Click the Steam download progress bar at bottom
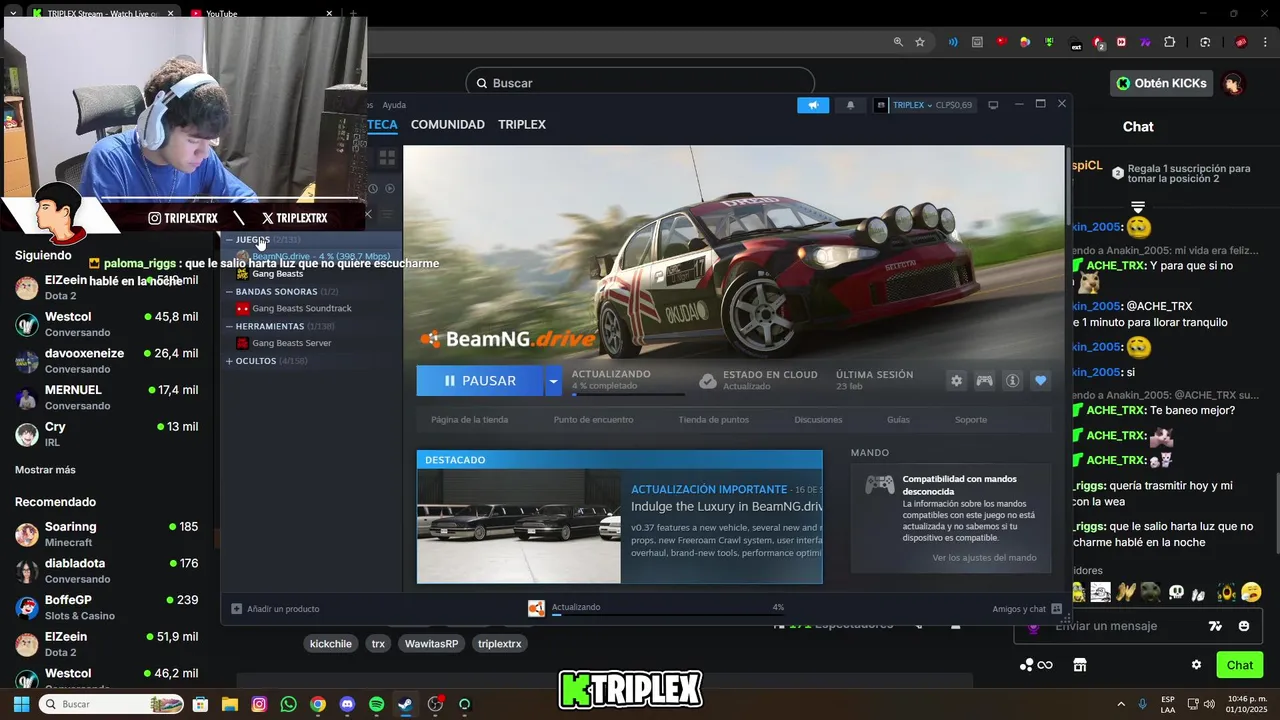This screenshot has height=720, width=1280. pos(667,615)
